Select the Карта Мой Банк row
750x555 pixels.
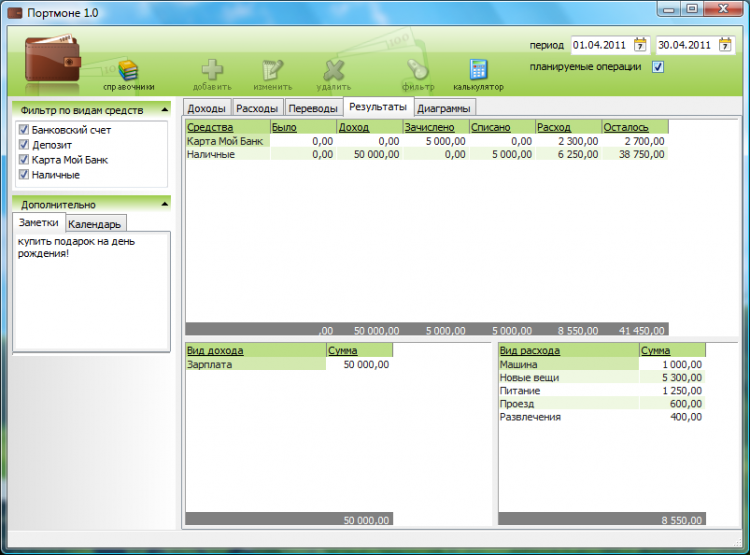[427, 141]
